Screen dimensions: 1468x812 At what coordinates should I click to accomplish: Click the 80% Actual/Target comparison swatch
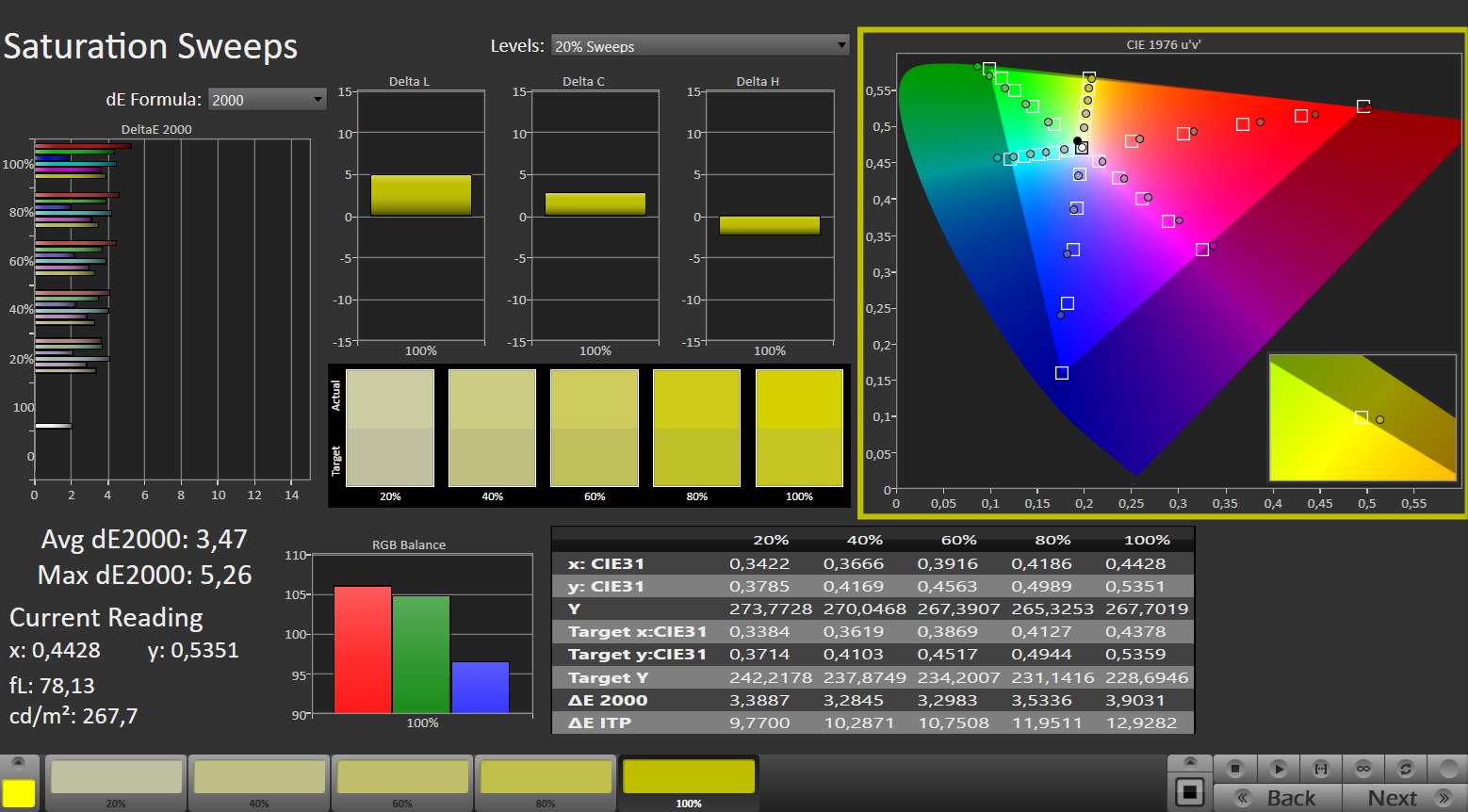point(696,428)
